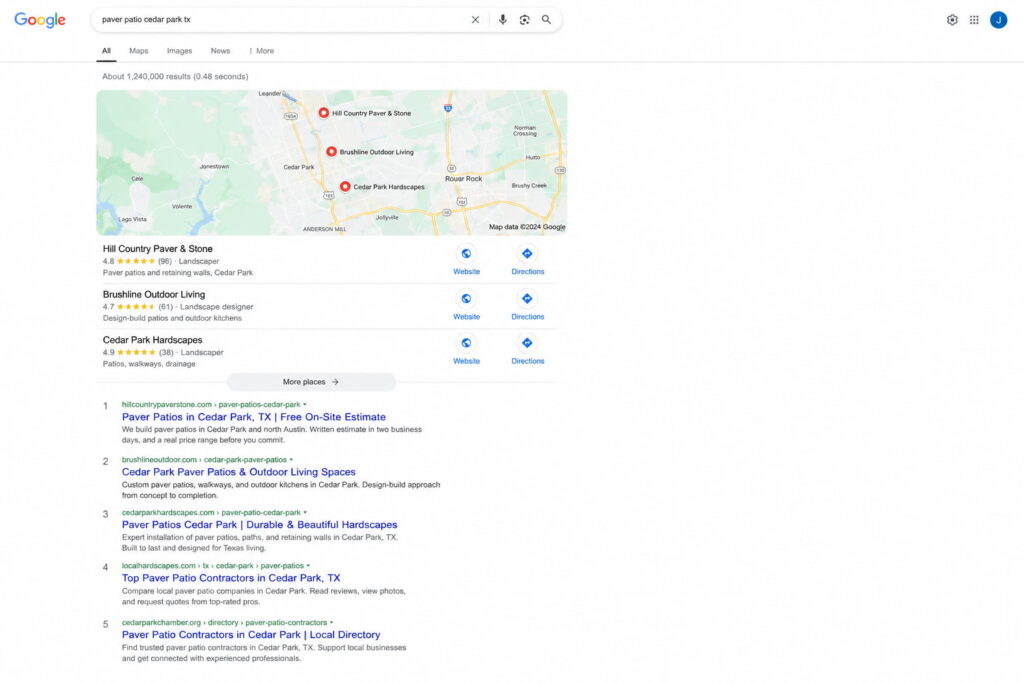Expand dropdown arrow beside localhardscapes.com URL

pos(308,566)
